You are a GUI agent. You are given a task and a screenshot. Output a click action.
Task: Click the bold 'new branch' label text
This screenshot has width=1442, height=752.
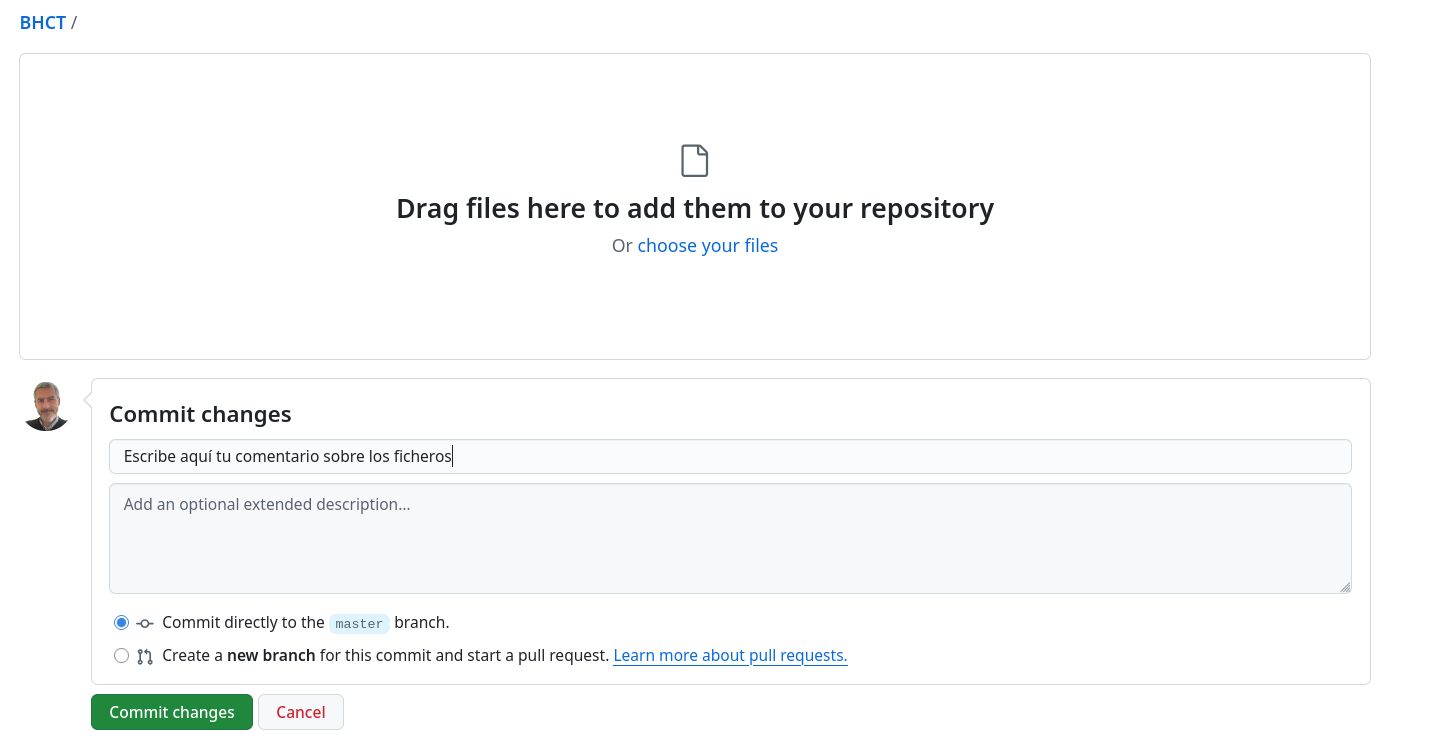(271, 656)
